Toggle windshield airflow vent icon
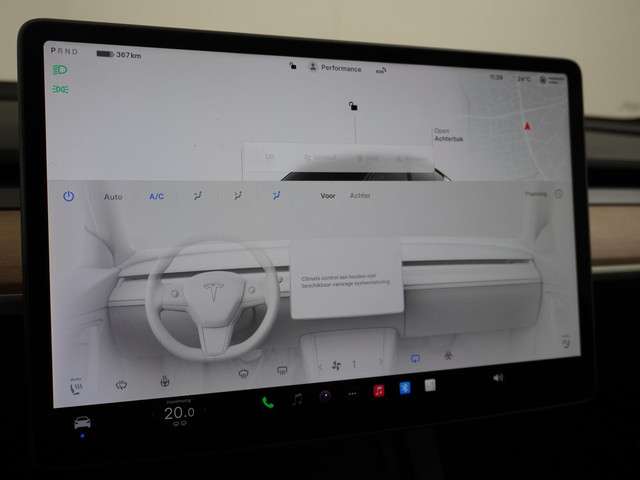The width and height of the screenshot is (640, 480). point(198,196)
